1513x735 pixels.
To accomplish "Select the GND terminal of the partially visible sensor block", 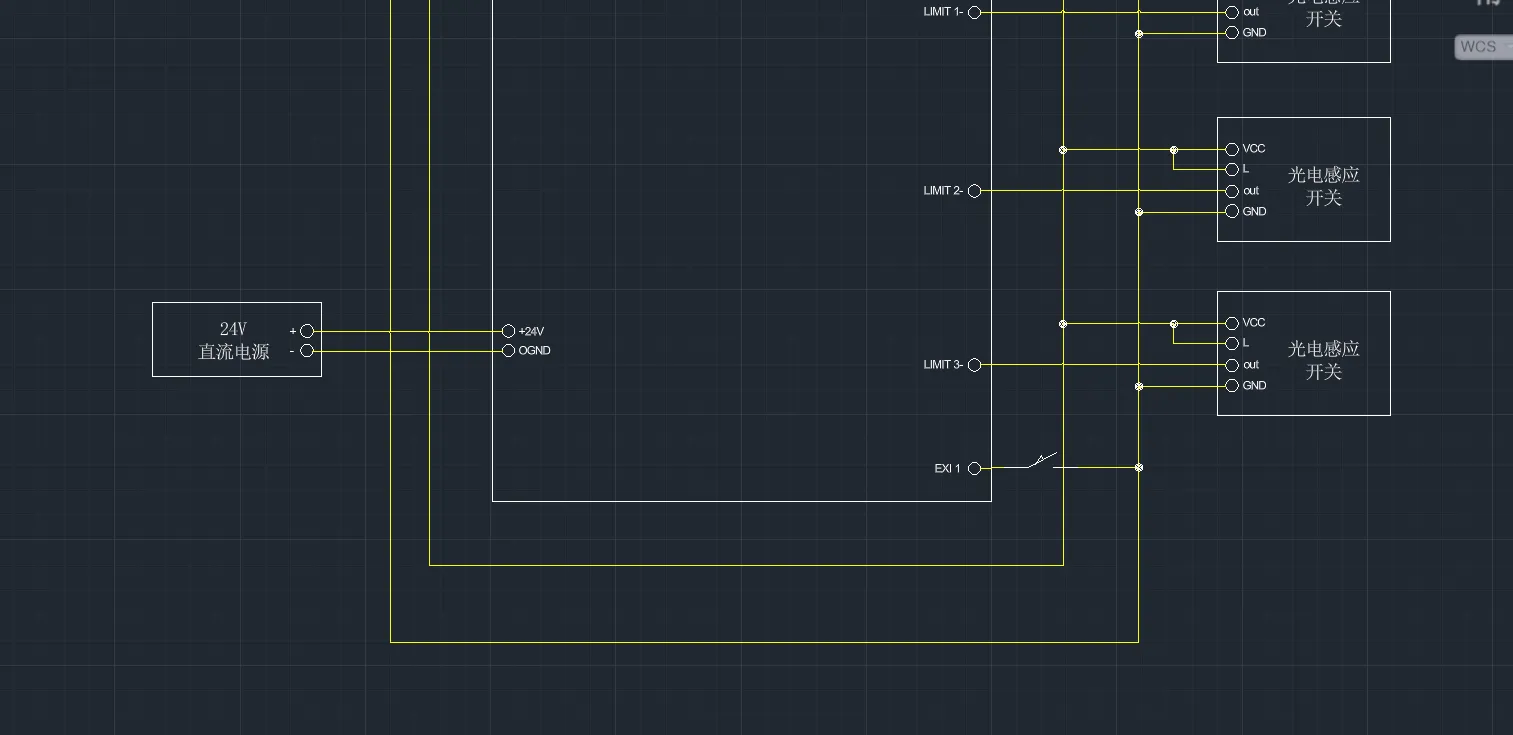I will [1232, 33].
